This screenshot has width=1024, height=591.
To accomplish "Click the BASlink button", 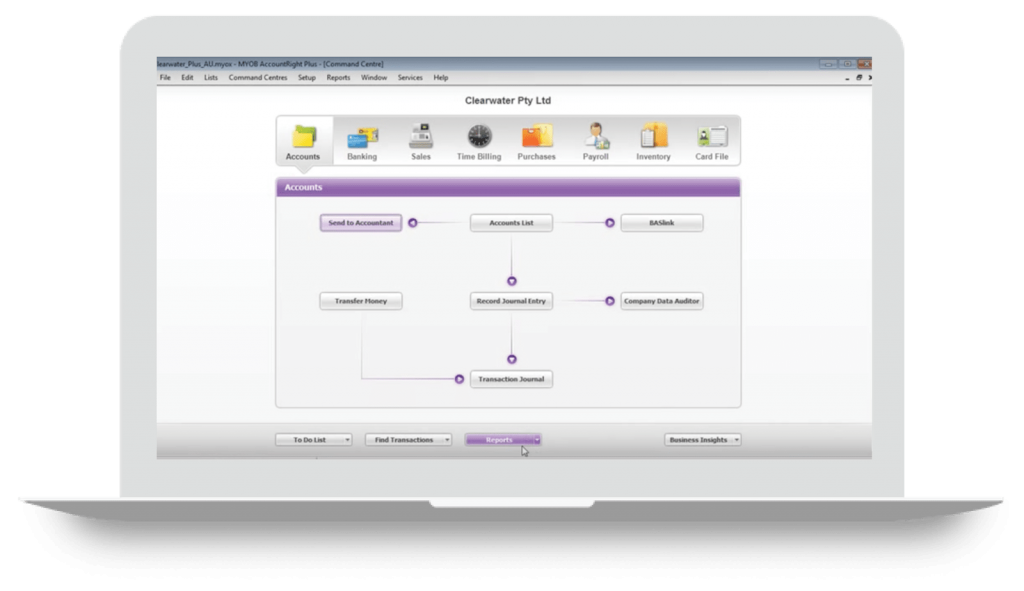I will [662, 223].
